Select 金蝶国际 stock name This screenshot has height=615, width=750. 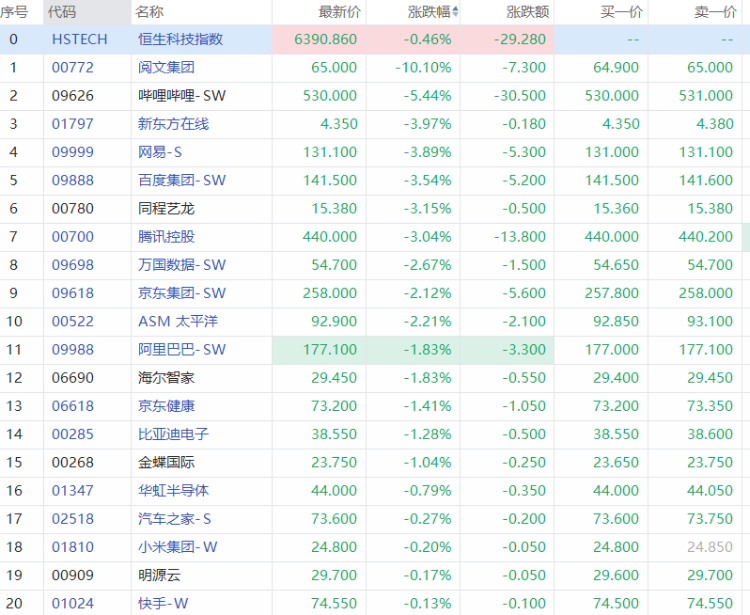[166, 462]
